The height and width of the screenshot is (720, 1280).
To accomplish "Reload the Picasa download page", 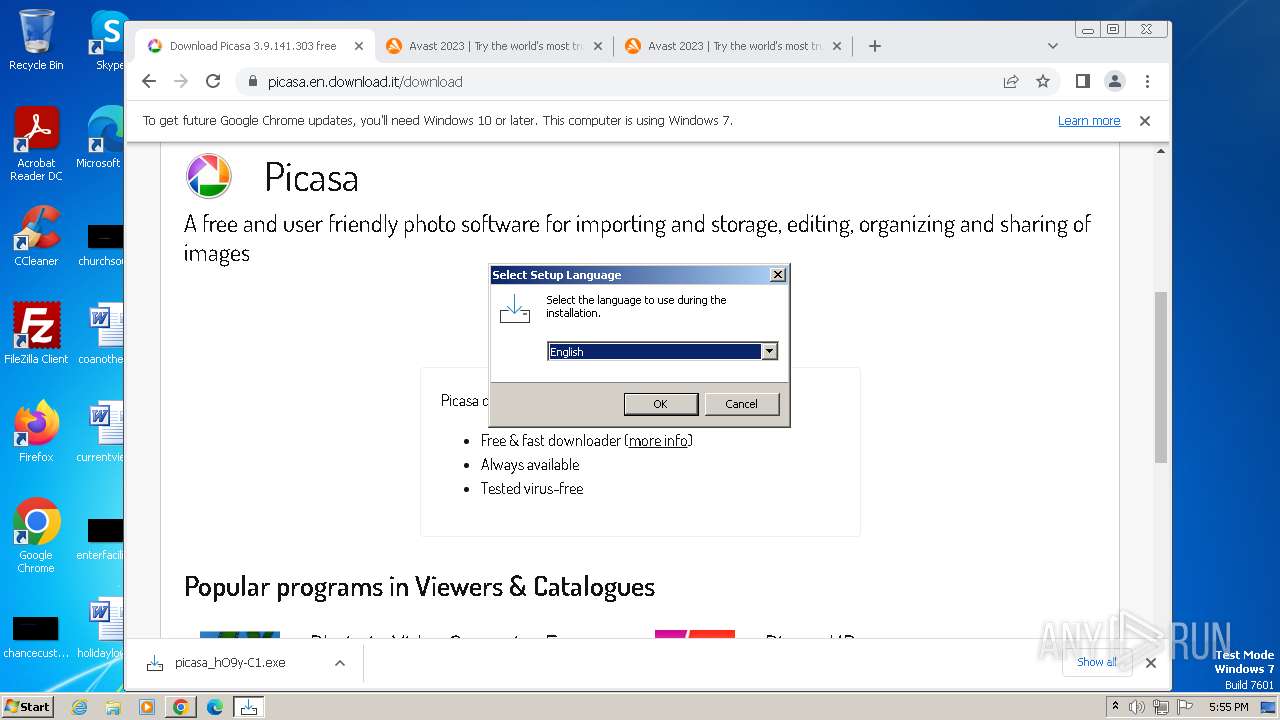I will 213,81.
